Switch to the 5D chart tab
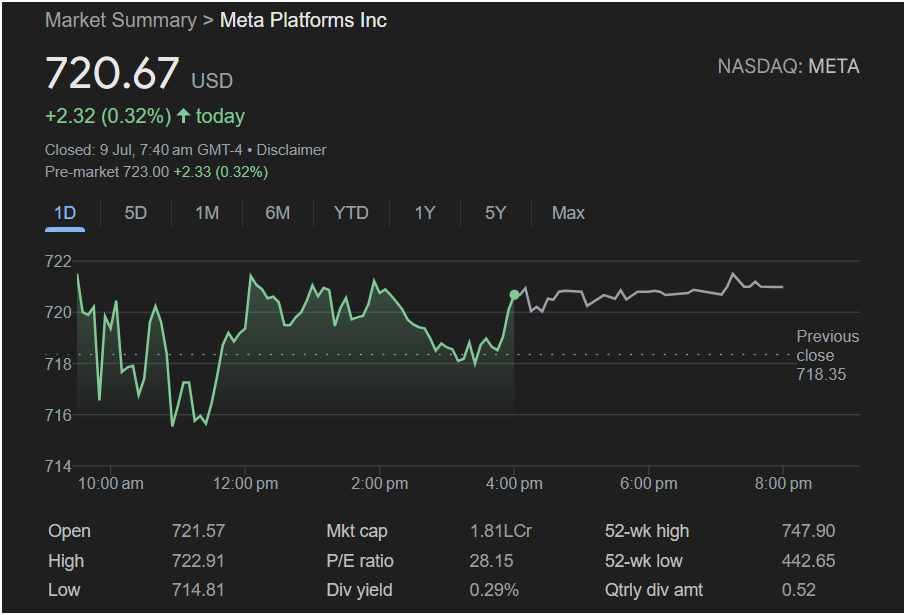Image resolution: width=906 pixels, height=615 pixels. click(x=136, y=213)
